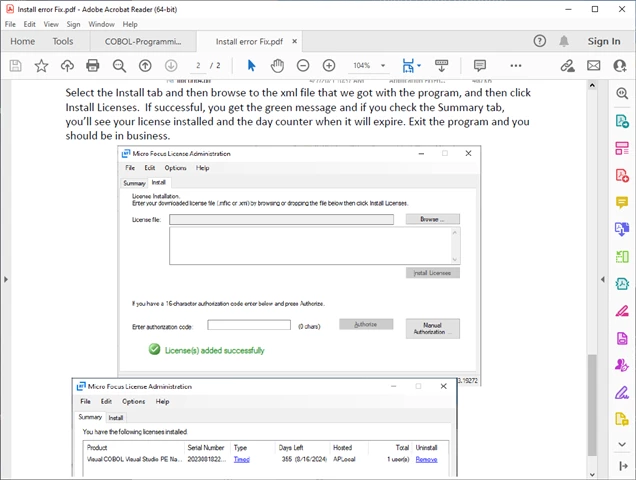Open the Help menu in Acrobat
Image resolution: width=636 pixels, height=480 pixels.
point(130,24)
